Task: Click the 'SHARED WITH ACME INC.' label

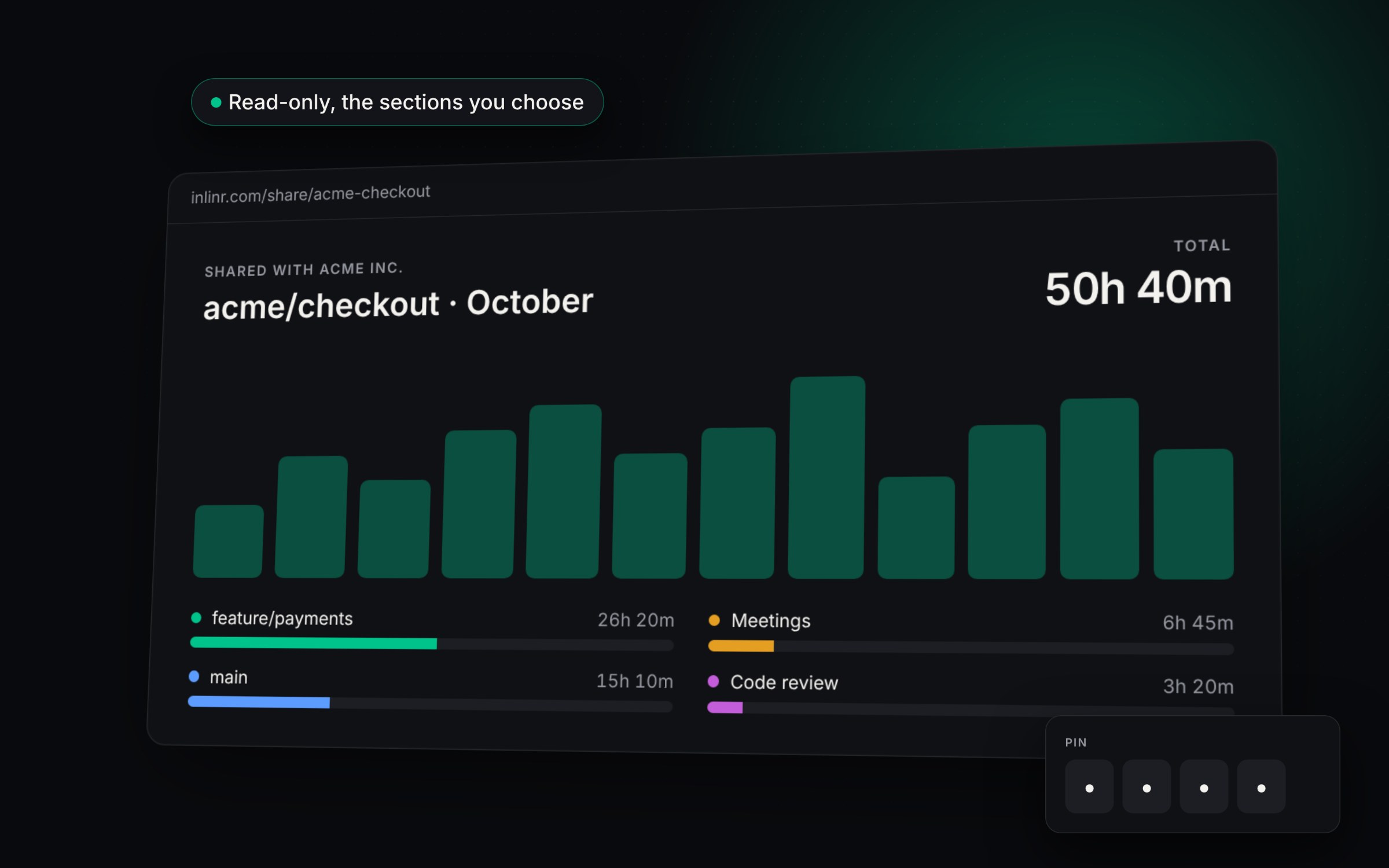Action: (x=303, y=270)
